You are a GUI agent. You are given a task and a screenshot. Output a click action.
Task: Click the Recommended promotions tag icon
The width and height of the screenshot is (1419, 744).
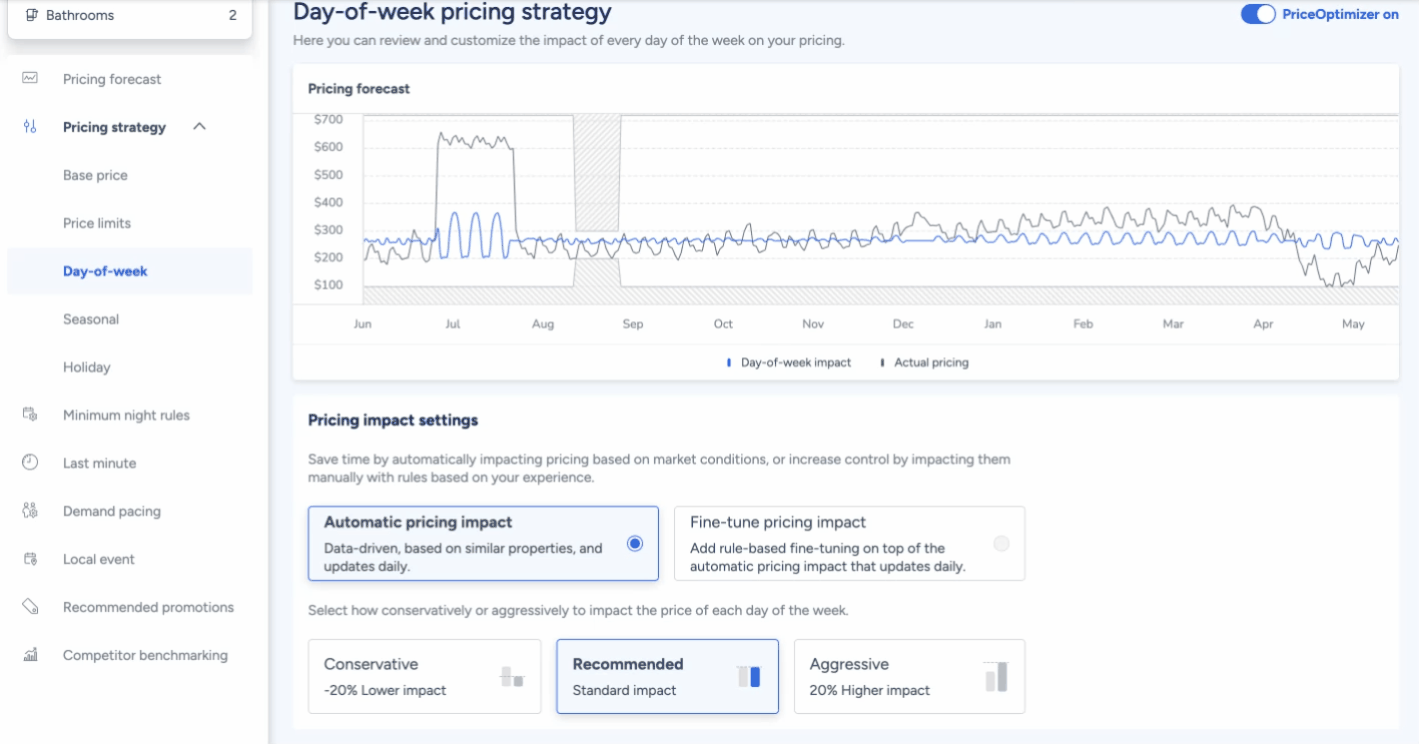click(x=30, y=607)
